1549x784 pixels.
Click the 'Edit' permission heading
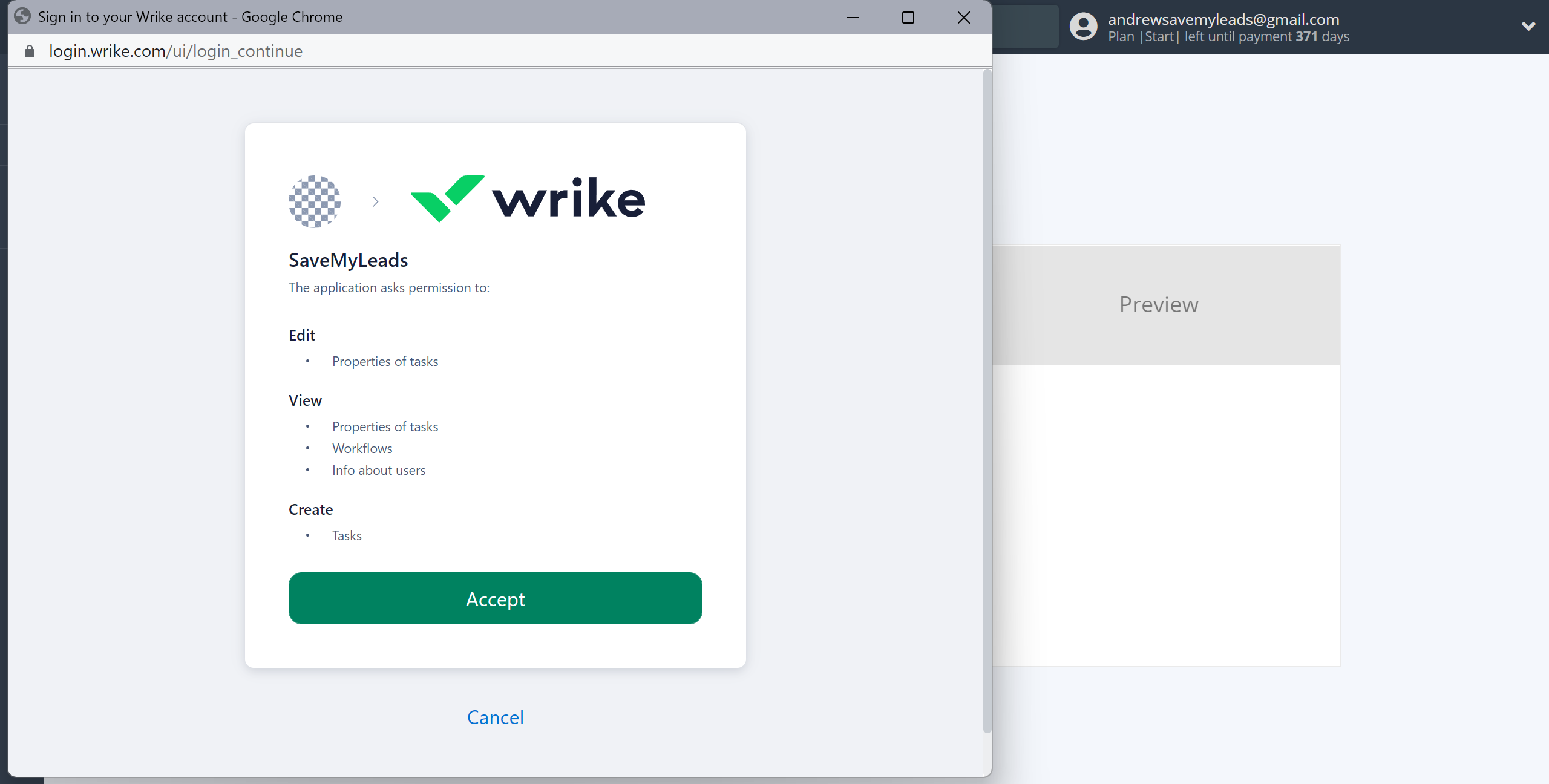click(301, 335)
